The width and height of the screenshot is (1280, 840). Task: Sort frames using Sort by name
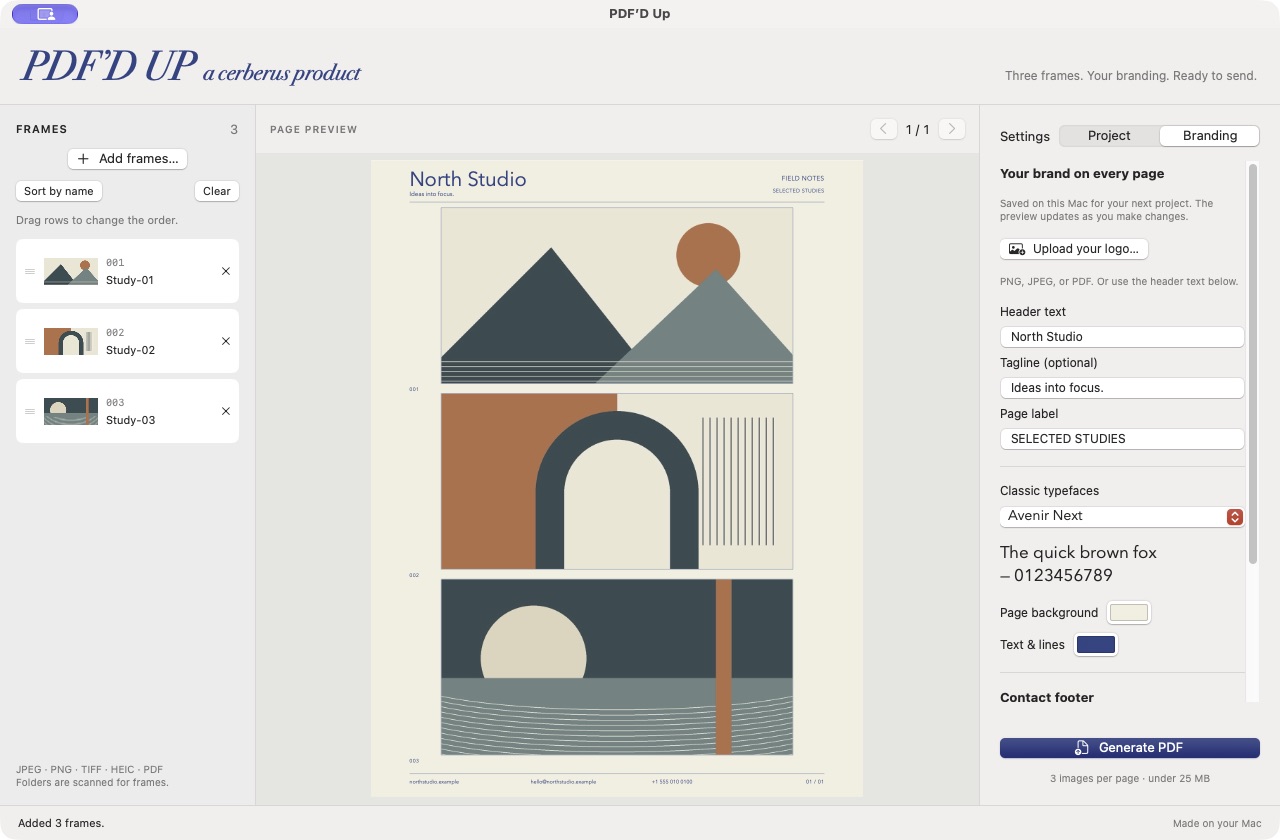tap(59, 191)
